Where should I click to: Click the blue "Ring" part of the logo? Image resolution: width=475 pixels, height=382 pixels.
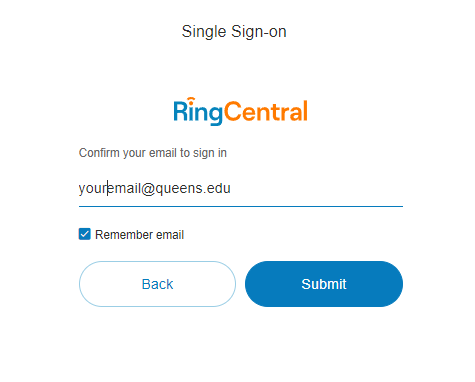198,112
